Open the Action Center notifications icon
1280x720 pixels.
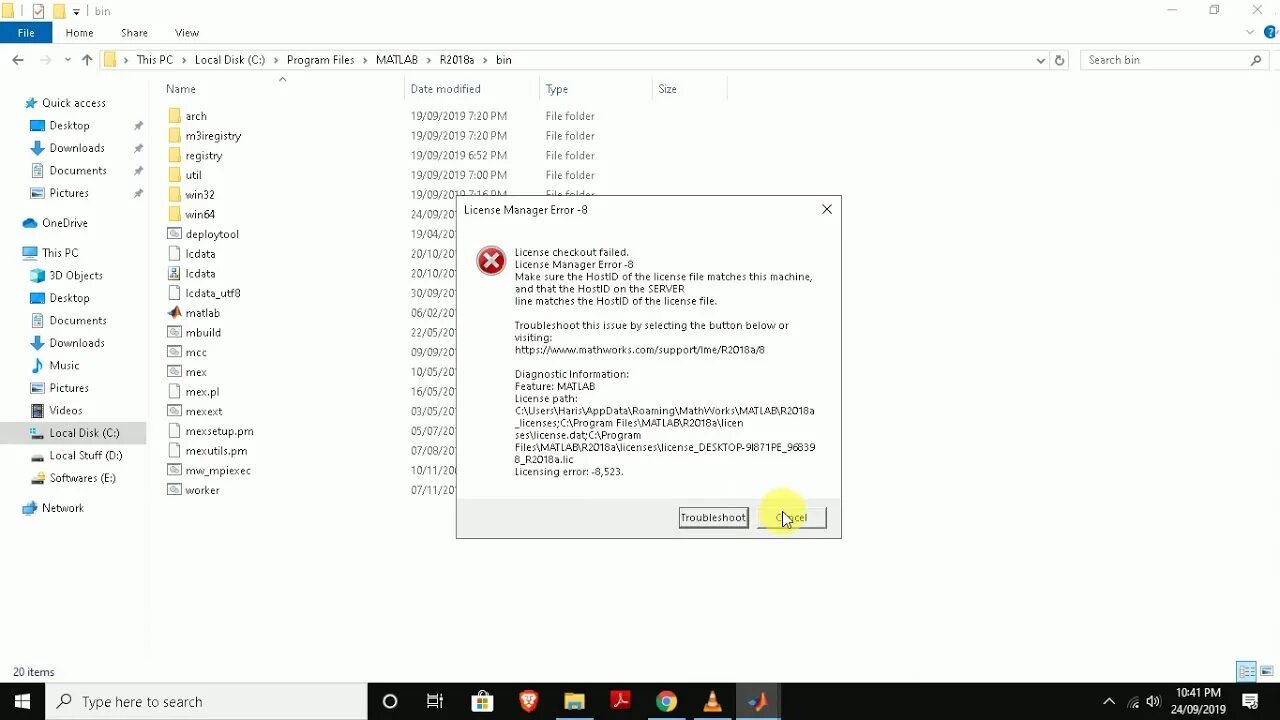pyautogui.click(x=1250, y=701)
